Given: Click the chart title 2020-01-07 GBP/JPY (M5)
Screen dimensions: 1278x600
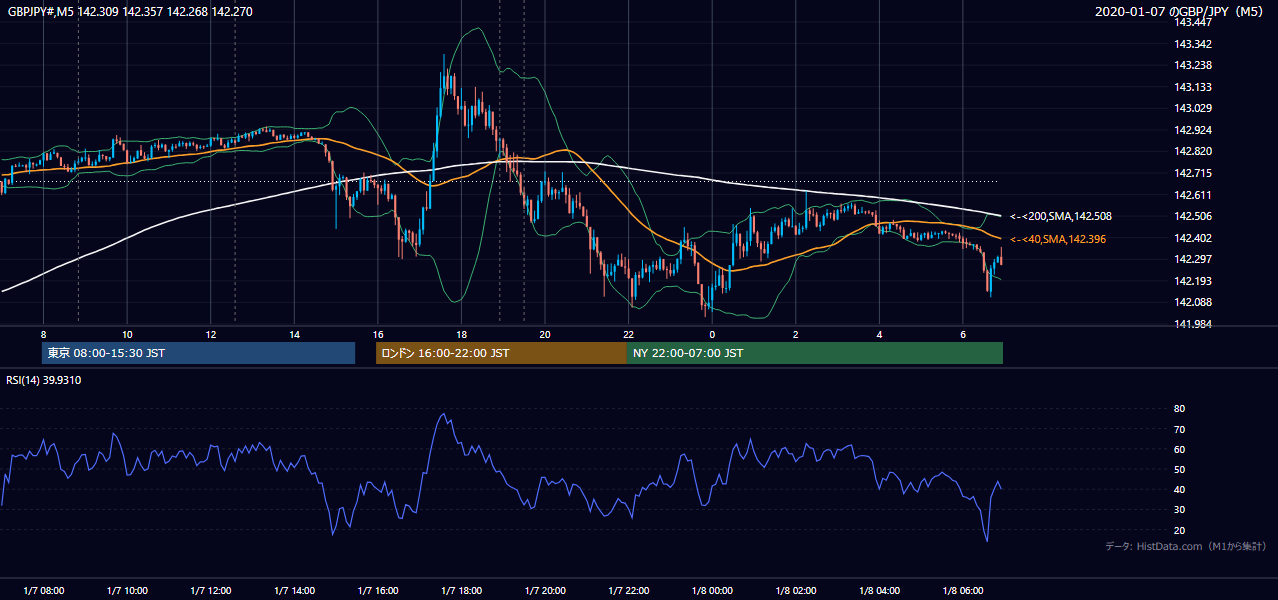Looking at the screenshot, I should pos(1180,11).
